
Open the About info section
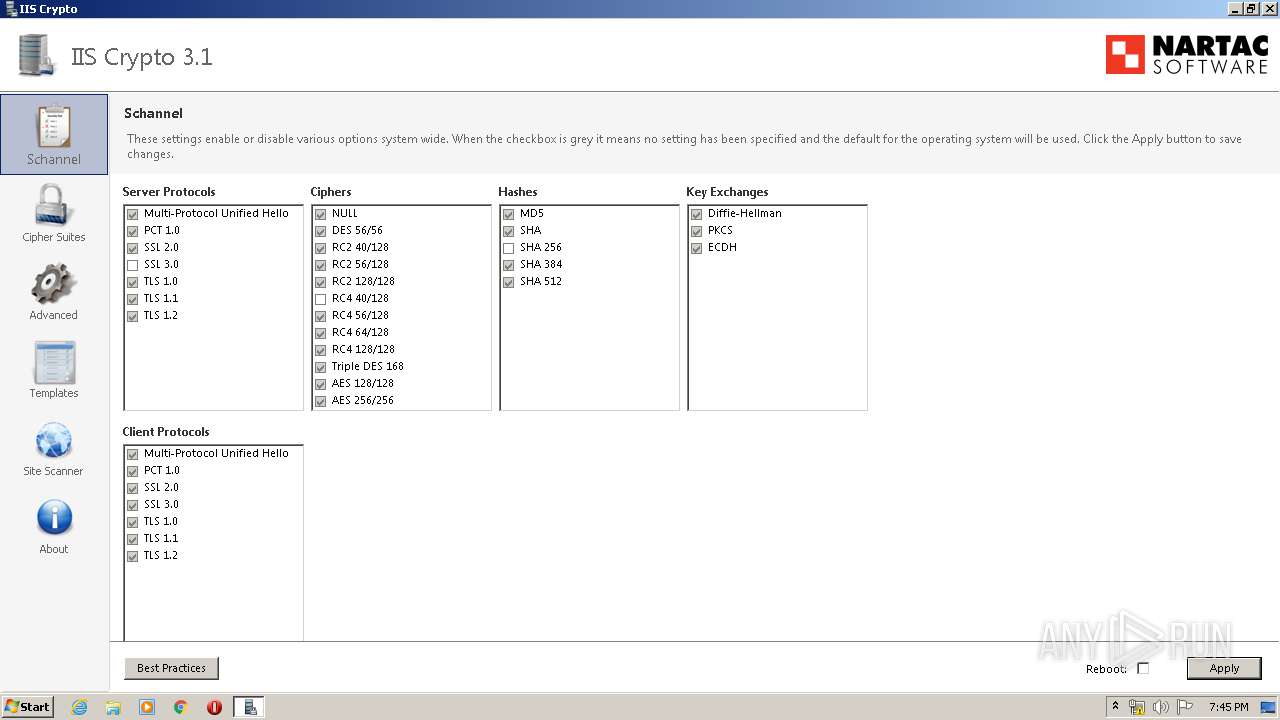click(54, 527)
